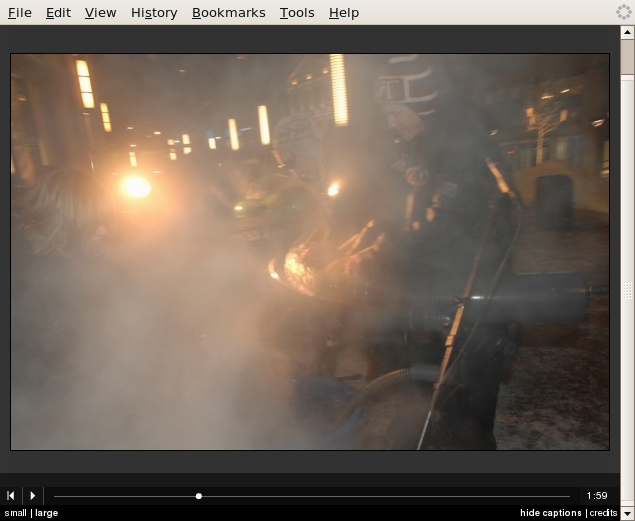This screenshot has height=521, width=635.
Task: Click the skip-to-start button
Action: click(x=11, y=495)
